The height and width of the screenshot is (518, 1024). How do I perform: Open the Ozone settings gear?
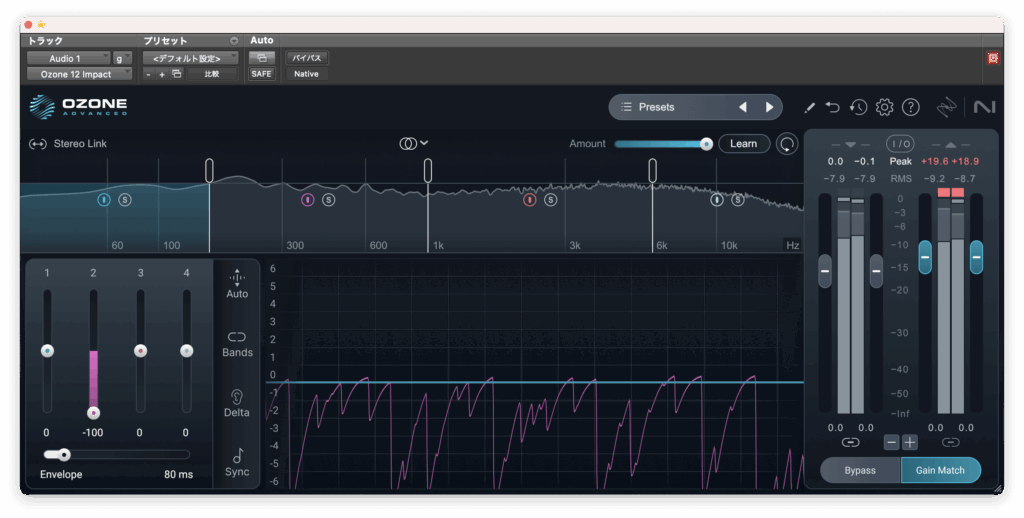coord(884,107)
